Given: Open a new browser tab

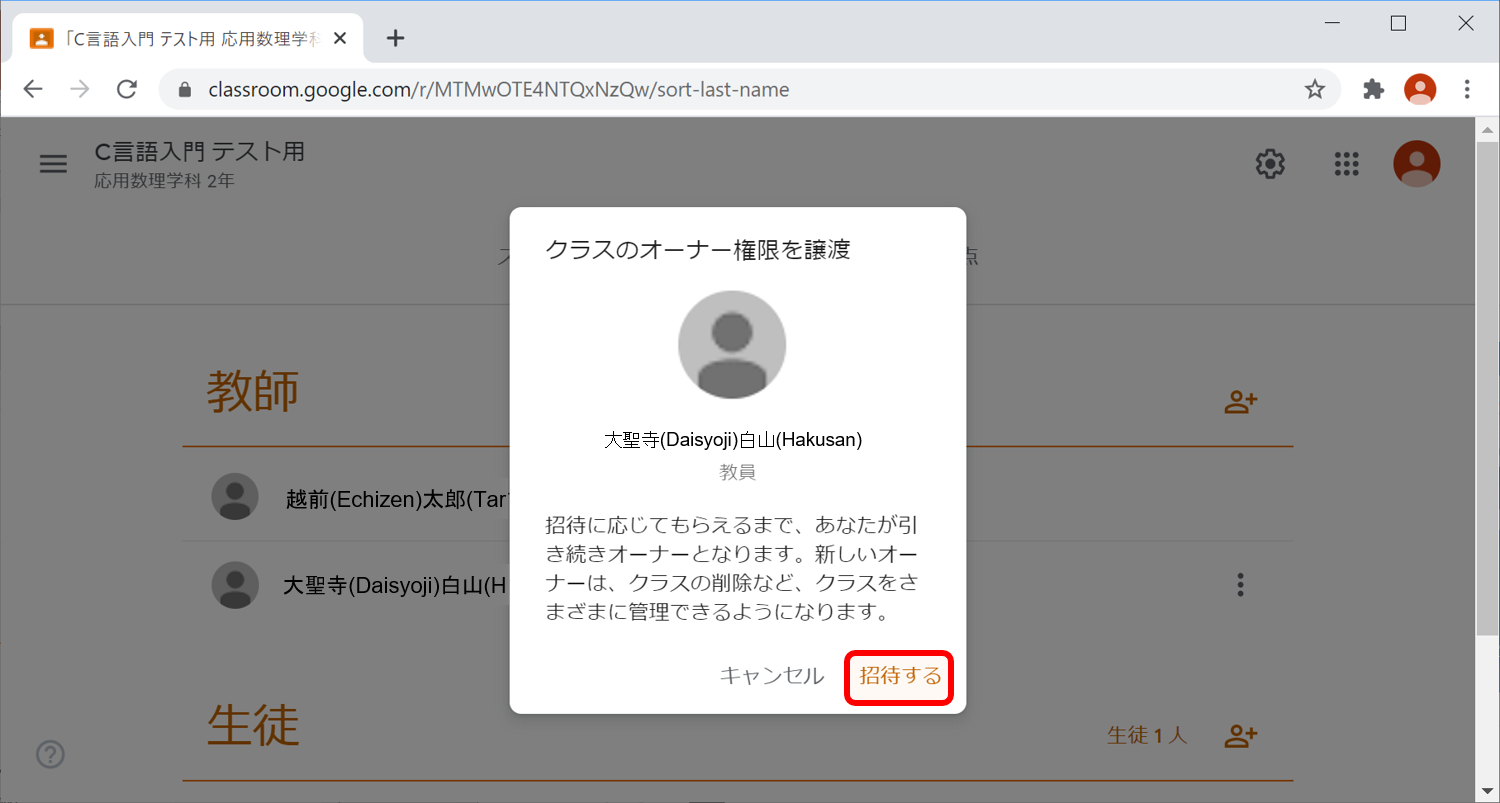Looking at the screenshot, I should point(396,38).
